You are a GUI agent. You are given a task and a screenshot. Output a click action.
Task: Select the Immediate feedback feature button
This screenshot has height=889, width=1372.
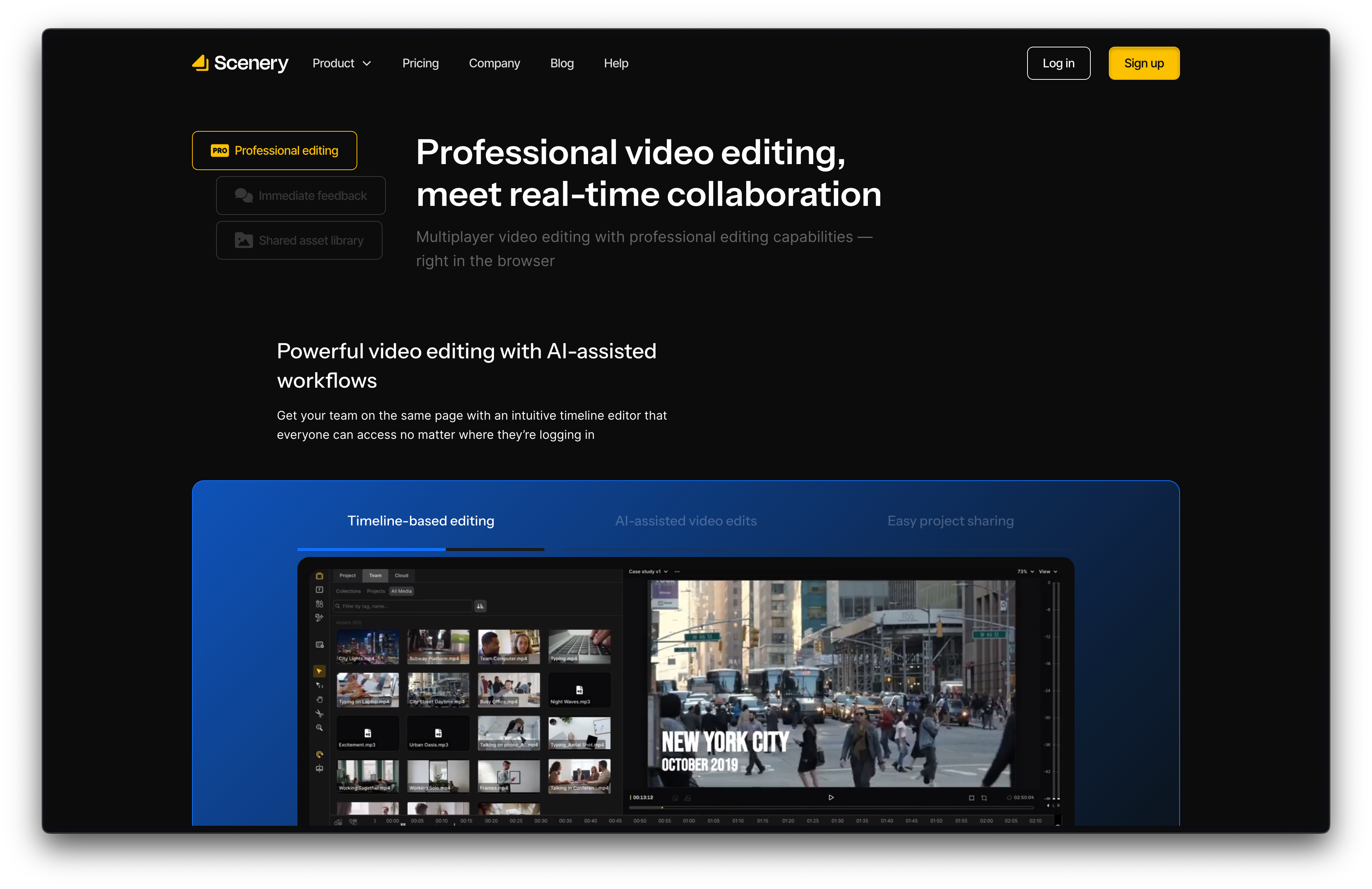click(300, 195)
